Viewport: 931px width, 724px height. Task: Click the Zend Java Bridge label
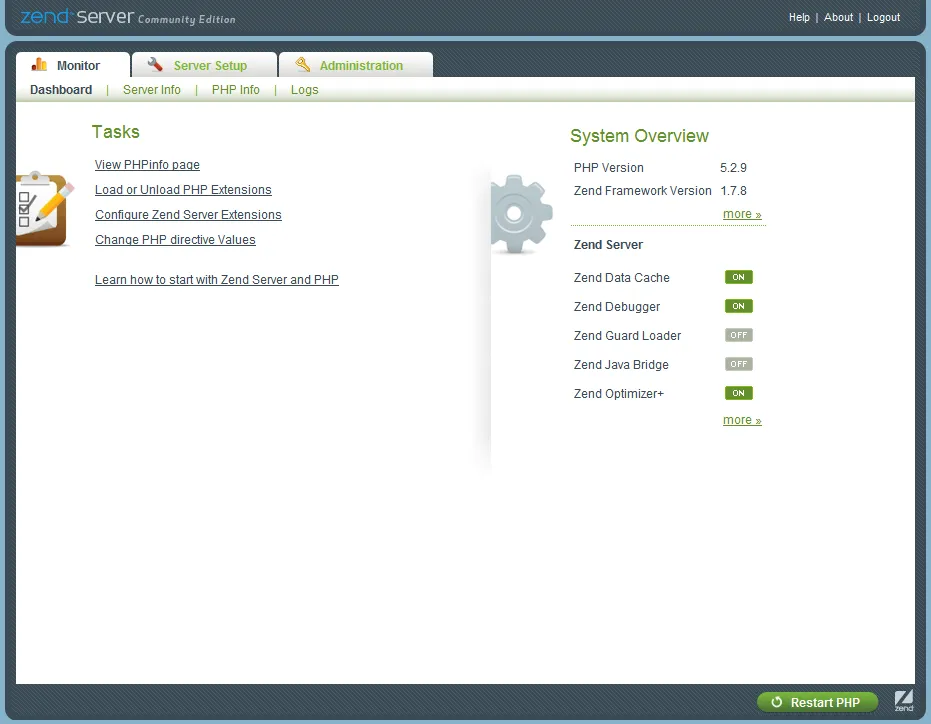coord(621,365)
